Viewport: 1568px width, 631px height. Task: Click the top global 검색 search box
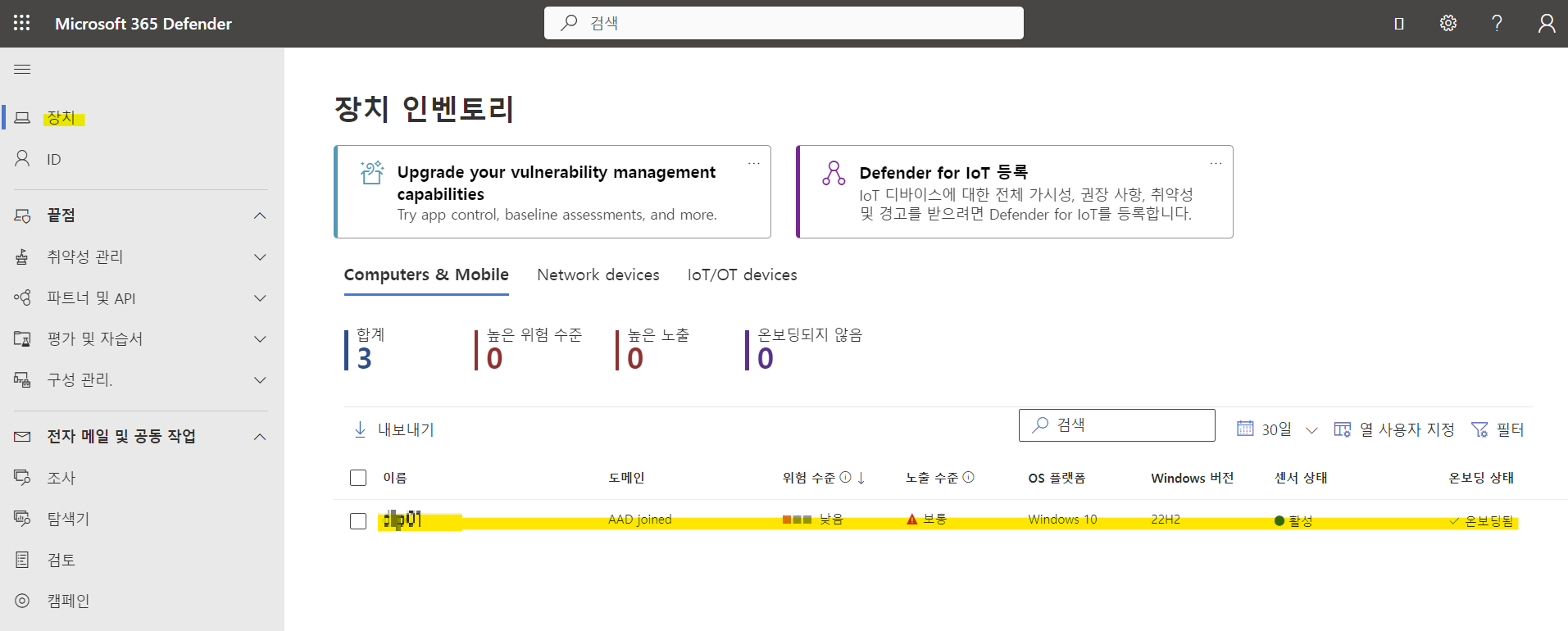point(784,23)
